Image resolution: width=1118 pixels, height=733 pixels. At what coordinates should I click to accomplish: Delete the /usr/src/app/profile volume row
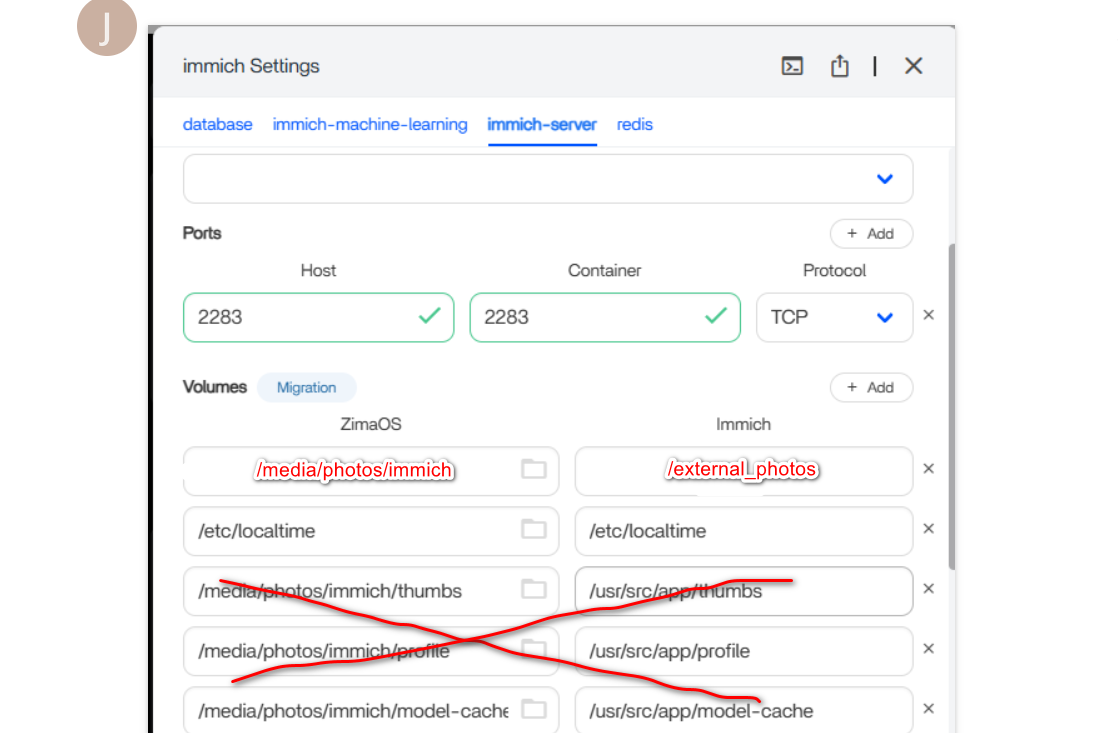coord(928,648)
